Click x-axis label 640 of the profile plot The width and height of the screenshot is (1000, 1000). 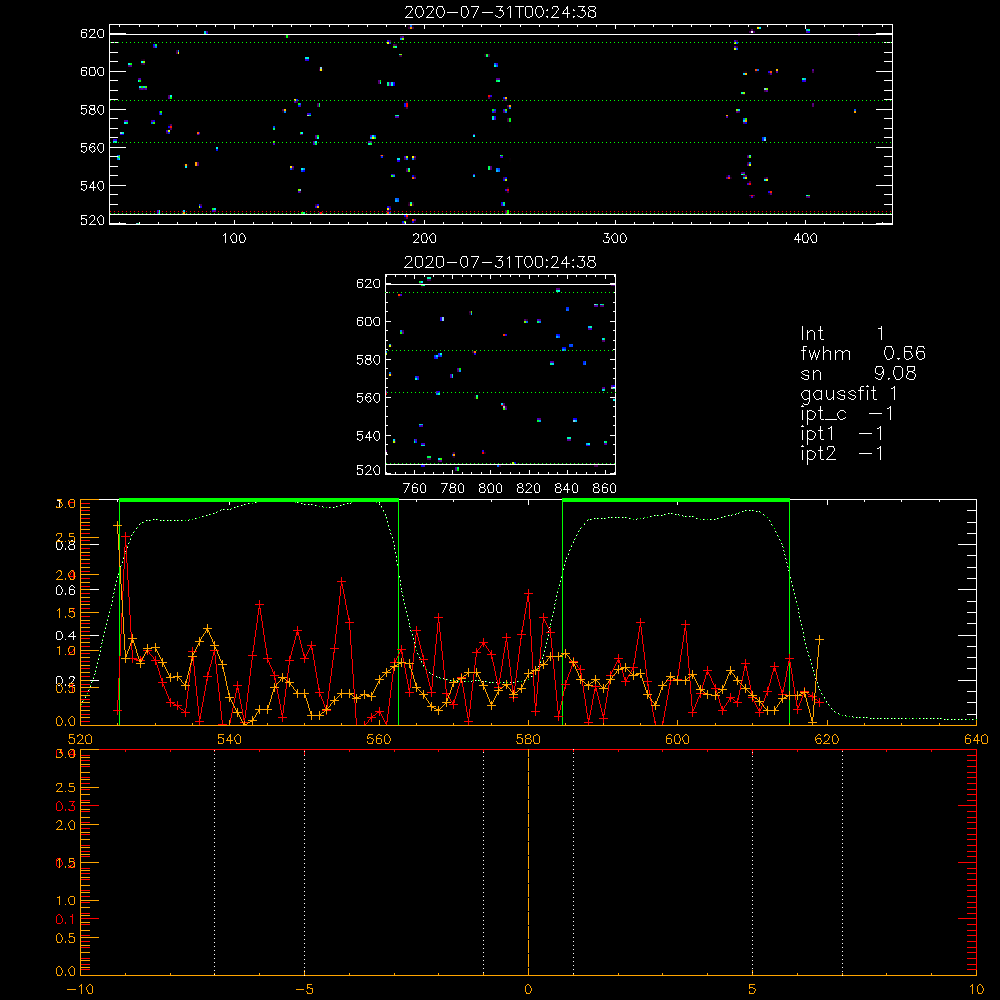coord(976,739)
